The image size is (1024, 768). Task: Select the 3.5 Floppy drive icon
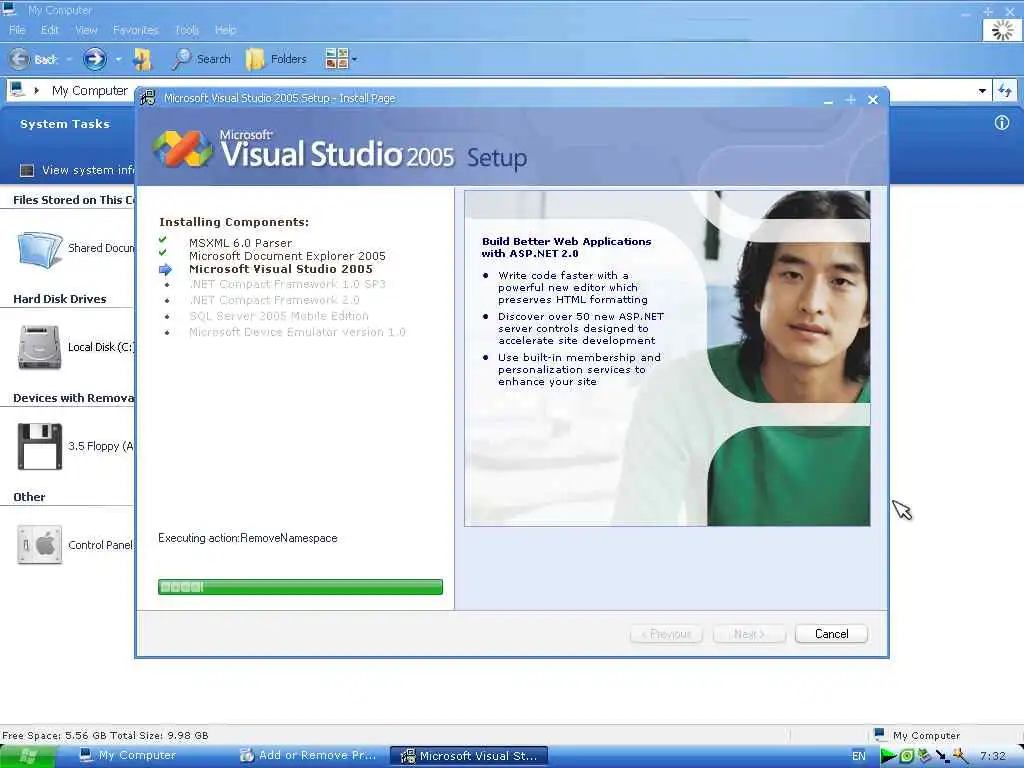[40, 447]
